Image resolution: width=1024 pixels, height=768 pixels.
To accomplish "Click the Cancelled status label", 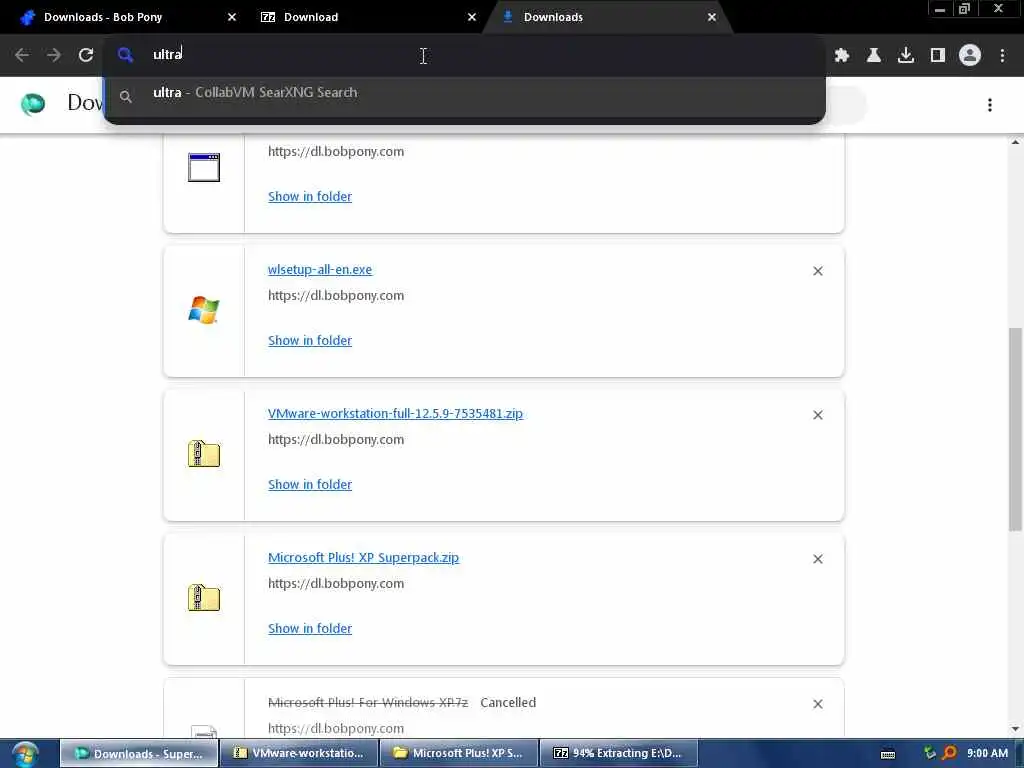I will [x=508, y=703].
